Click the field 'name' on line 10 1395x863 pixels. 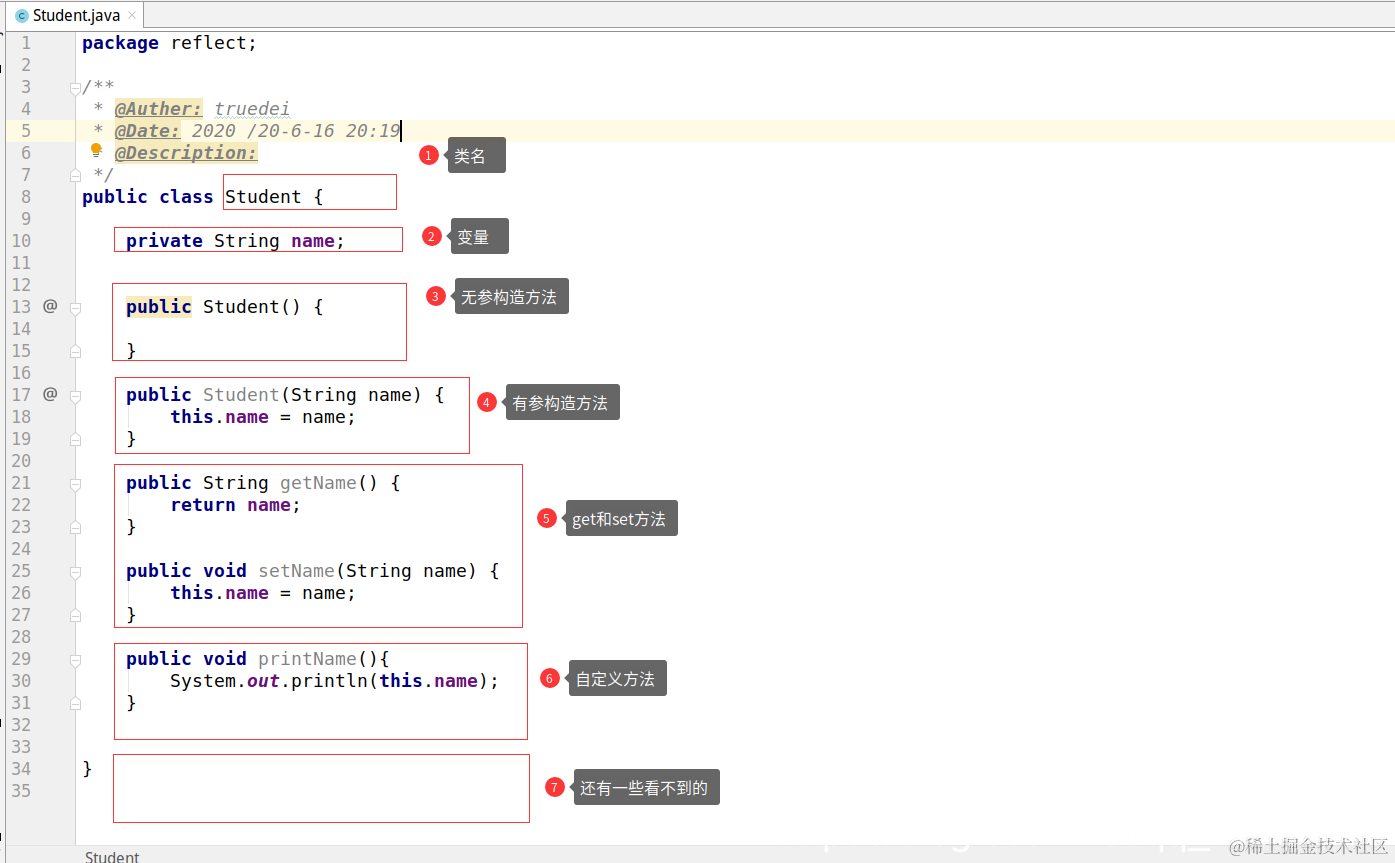[313, 241]
